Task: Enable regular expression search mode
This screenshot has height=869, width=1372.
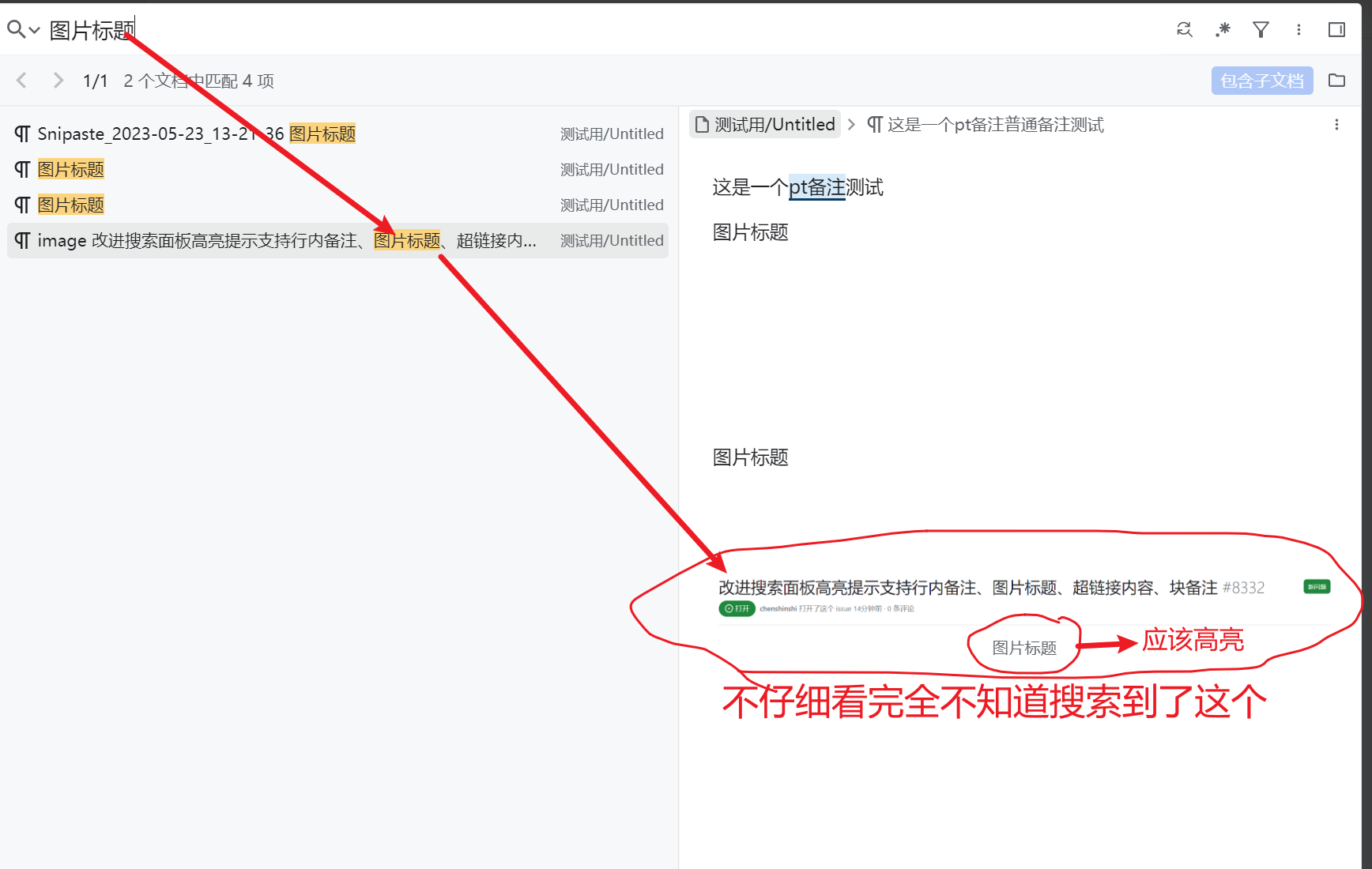Action: click(x=1222, y=29)
